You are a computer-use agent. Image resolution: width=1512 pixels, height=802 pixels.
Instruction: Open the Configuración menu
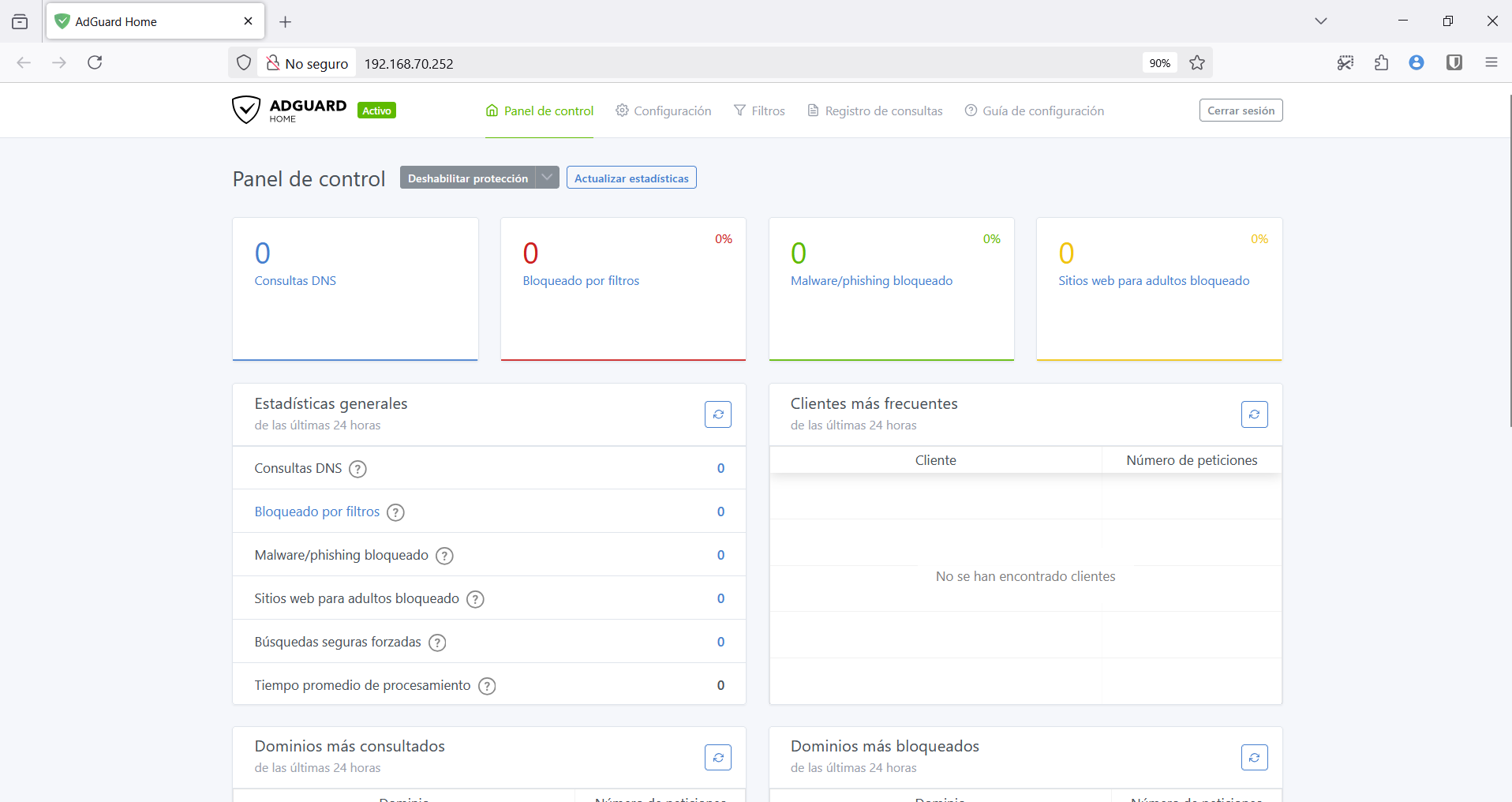tap(664, 111)
